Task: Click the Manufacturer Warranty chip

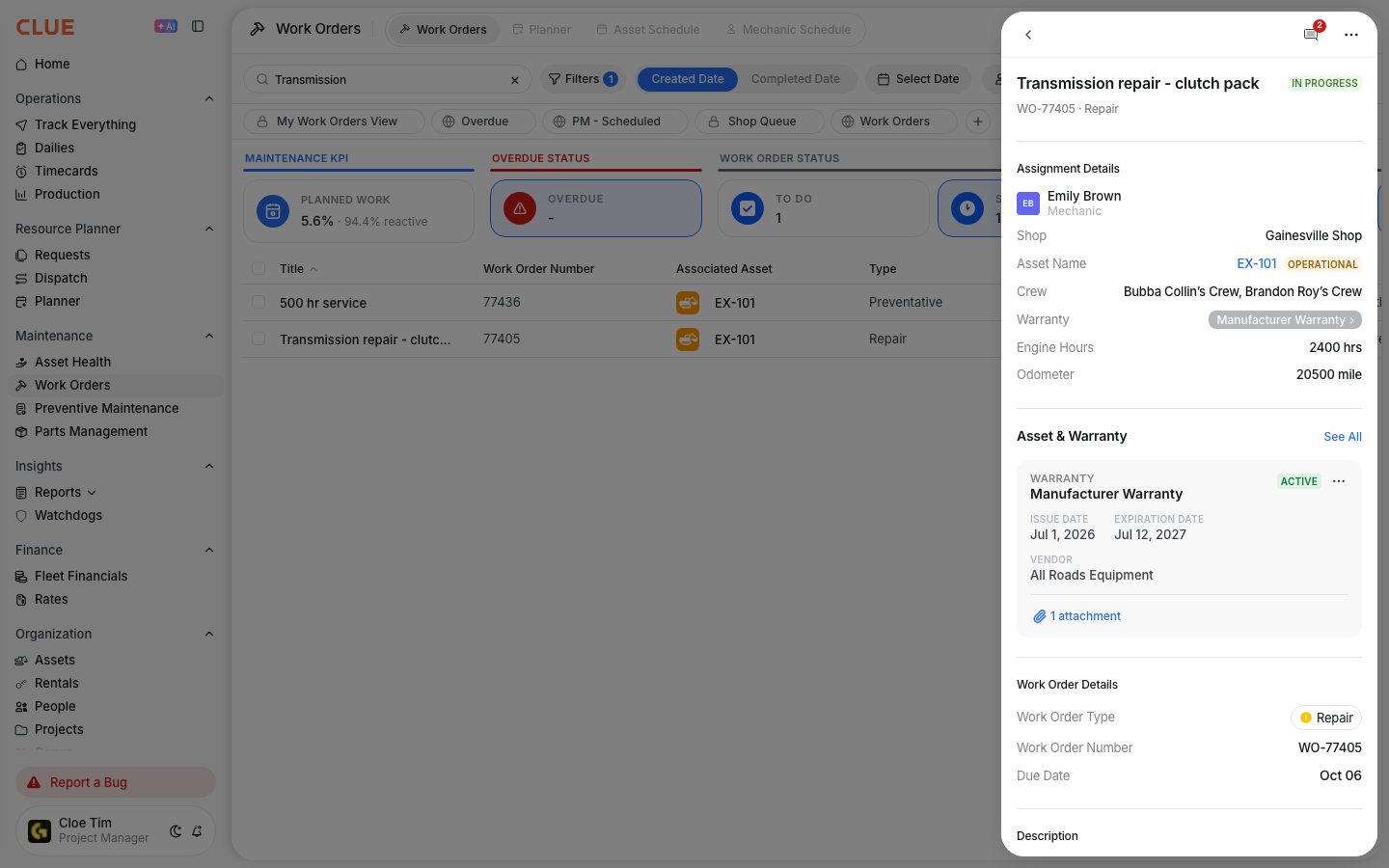Action: (1285, 320)
